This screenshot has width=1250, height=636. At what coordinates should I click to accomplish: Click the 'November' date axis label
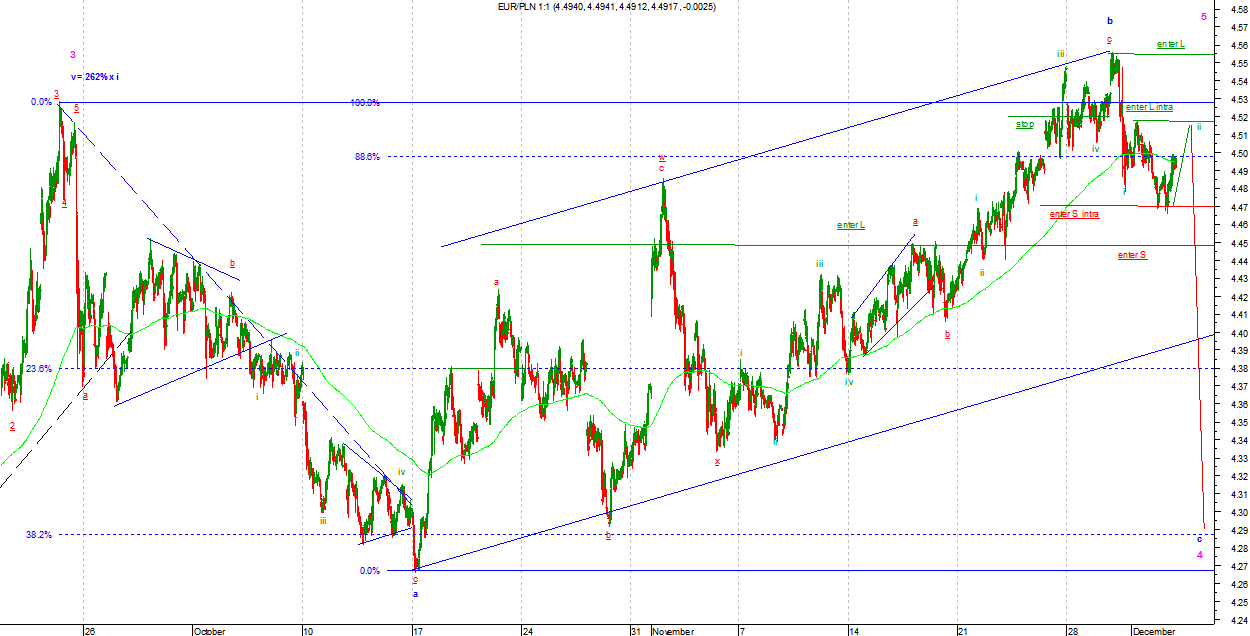tap(672, 631)
